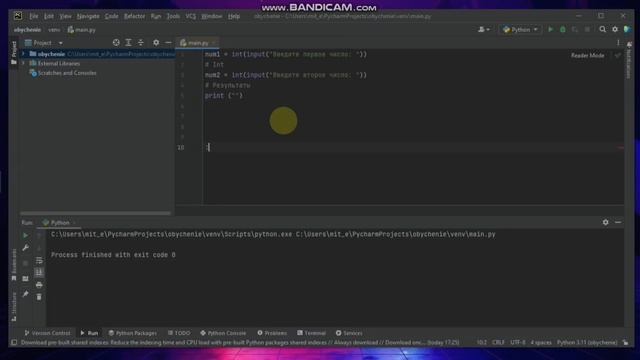The height and width of the screenshot is (360, 640).
Task: Open the Version Control tool window
Action: click(x=47, y=333)
